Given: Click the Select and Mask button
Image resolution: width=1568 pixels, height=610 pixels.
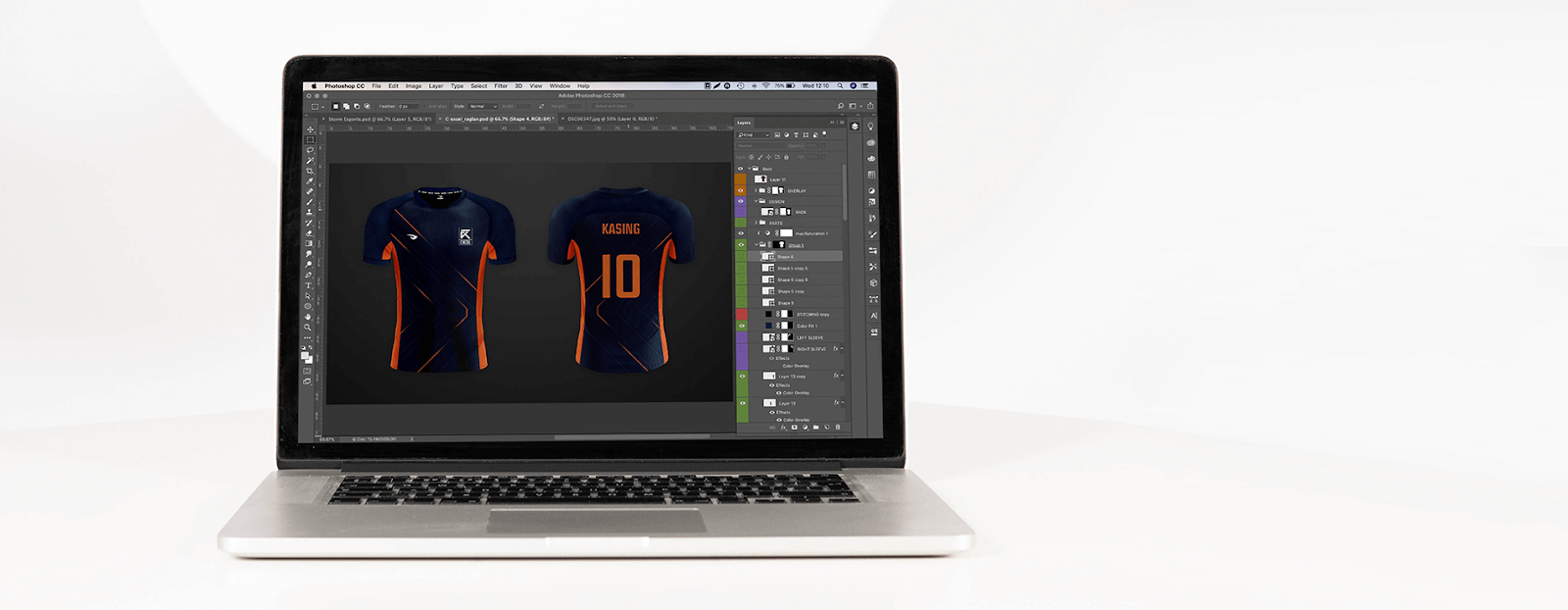Looking at the screenshot, I should [x=612, y=106].
